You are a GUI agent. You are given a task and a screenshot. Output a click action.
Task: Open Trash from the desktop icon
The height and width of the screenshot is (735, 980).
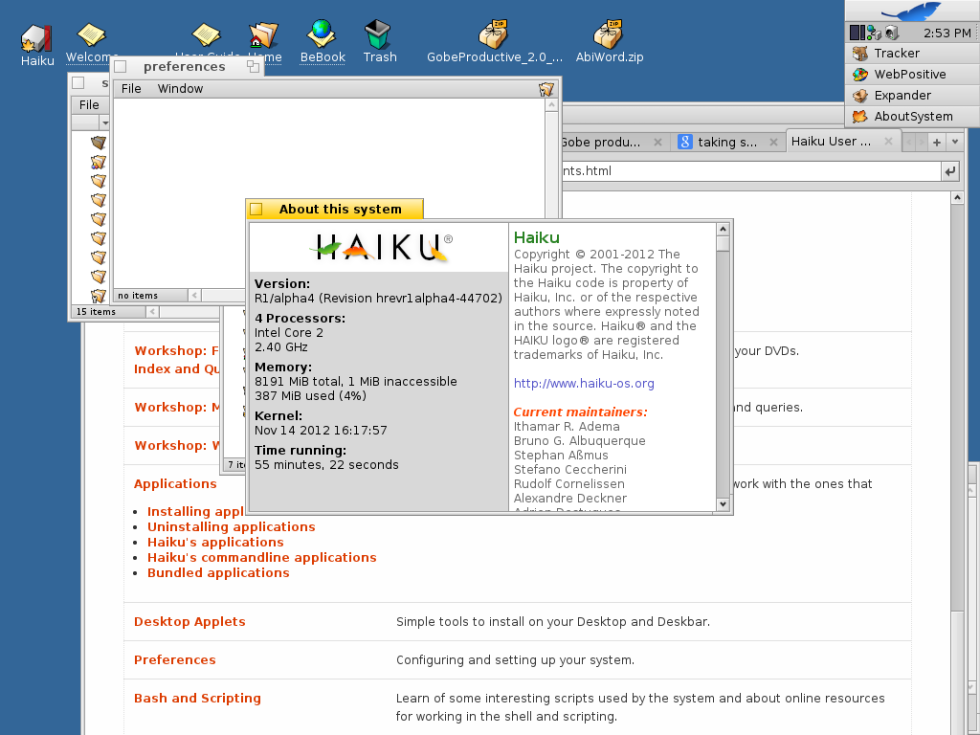pyautogui.click(x=379, y=37)
